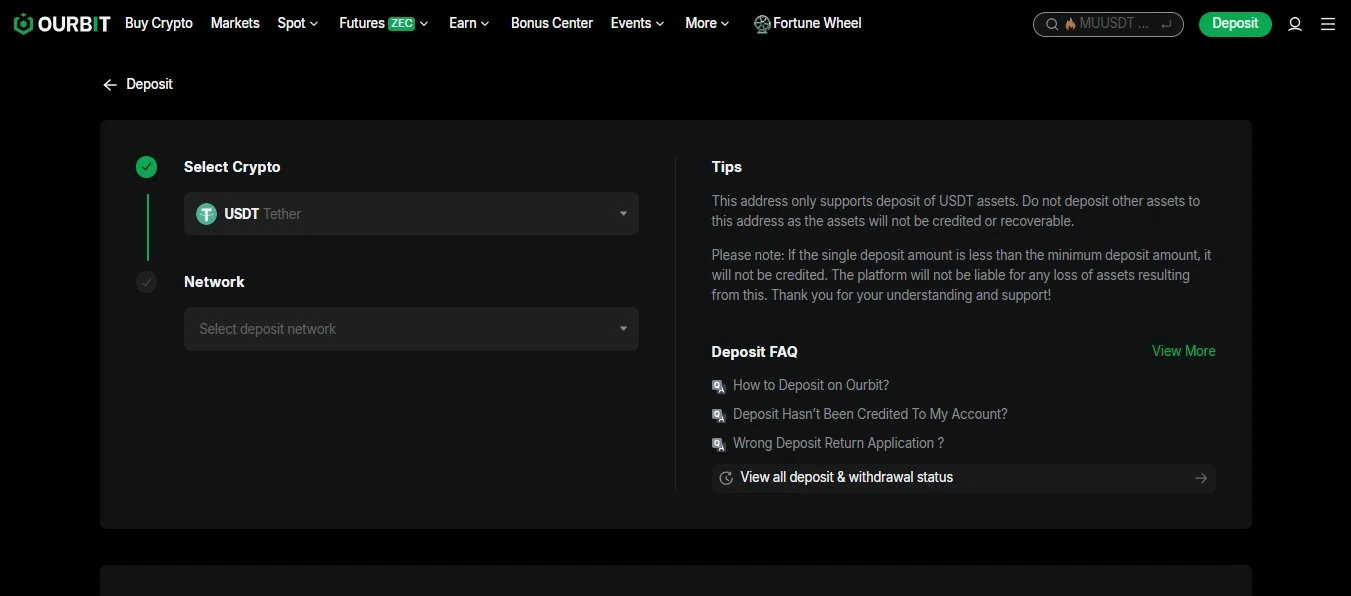The height and width of the screenshot is (596, 1351).
Task: Click the FAQ icon beside How to Deposit
Action: [718, 386]
